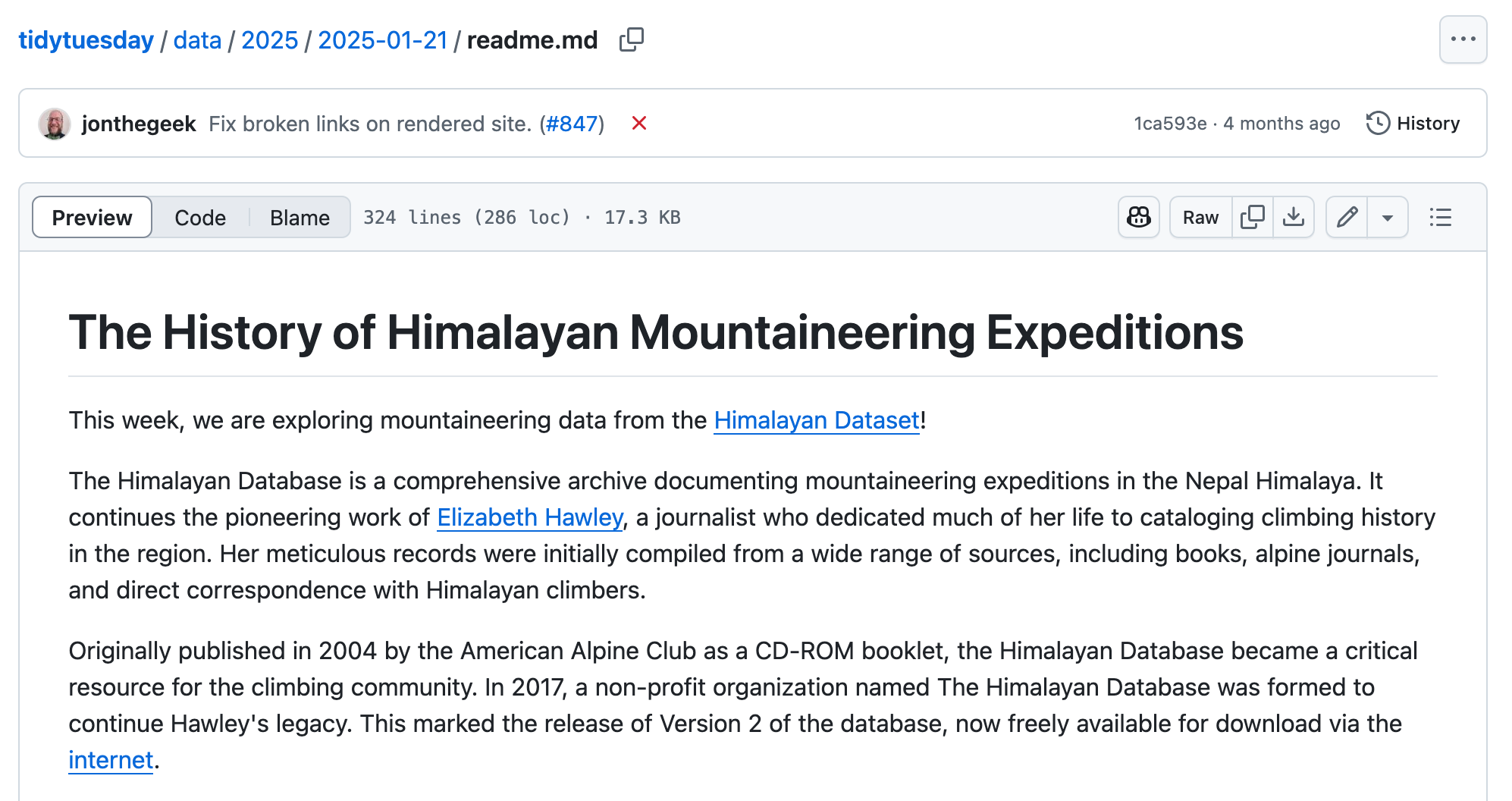The image size is (1512, 801).
Task: View the Raw file
Action: (x=1200, y=218)
